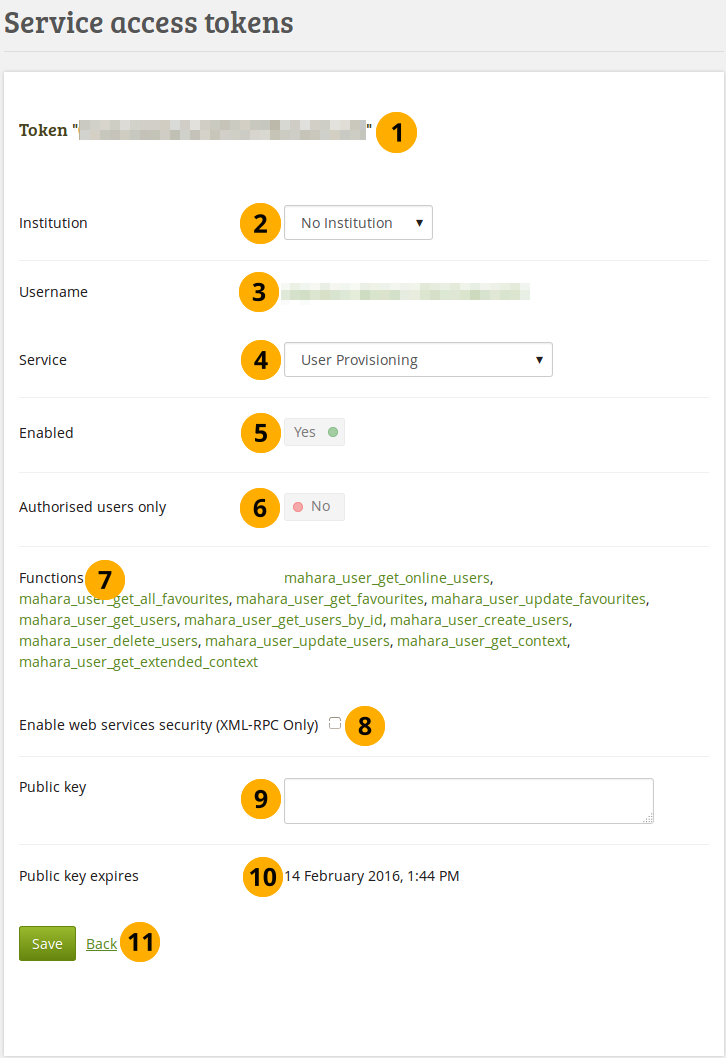
Task: Toggle the Enabled switch set to Yes
Action: tap(314, 432)
